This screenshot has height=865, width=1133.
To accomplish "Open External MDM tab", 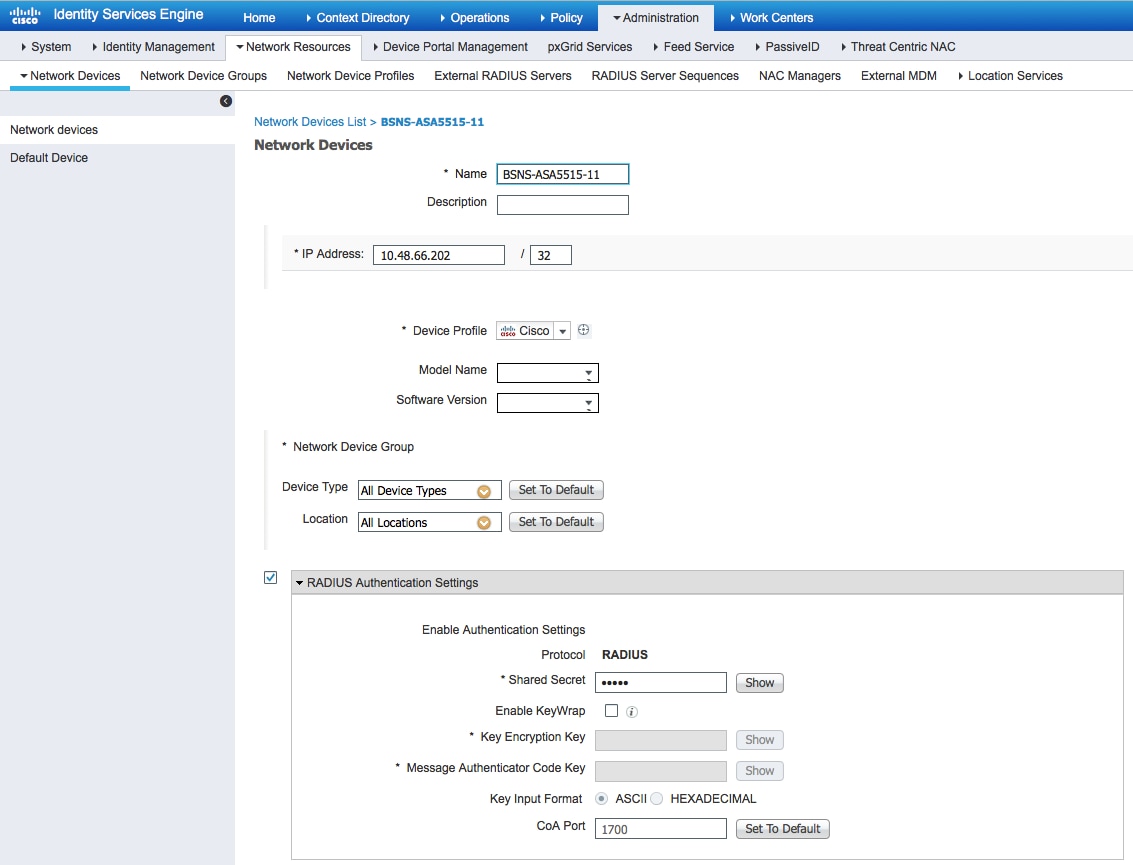I will [899, 76].
